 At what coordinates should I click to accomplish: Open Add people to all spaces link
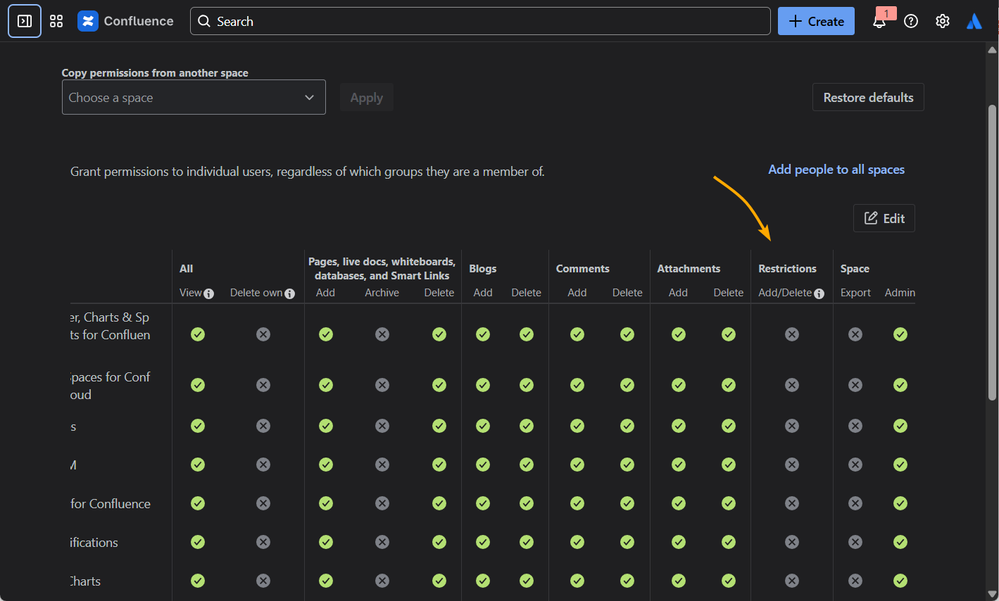[x=836, y=170]
